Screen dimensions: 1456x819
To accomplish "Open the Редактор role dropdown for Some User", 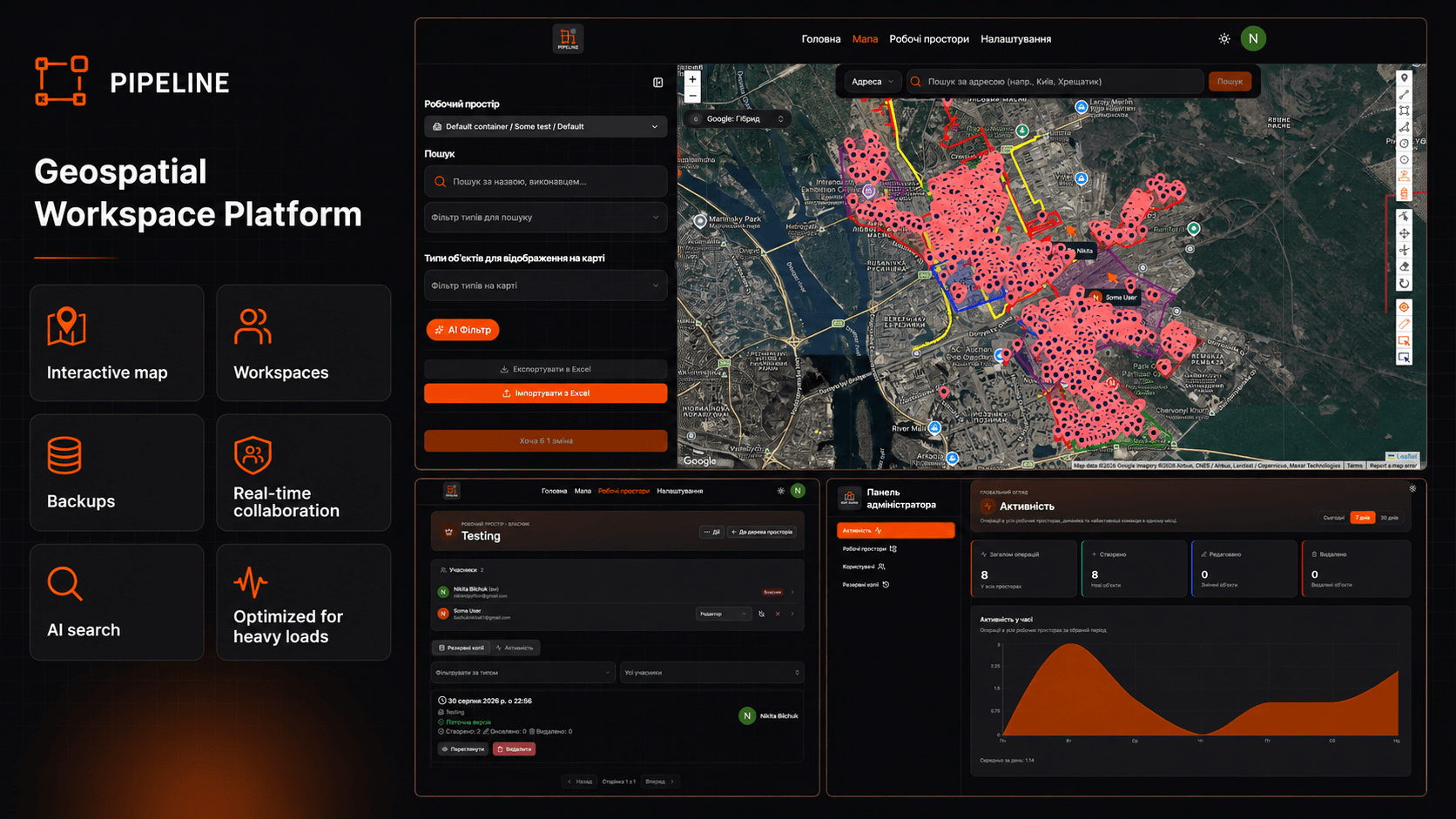I will click(x=723, y=614).
